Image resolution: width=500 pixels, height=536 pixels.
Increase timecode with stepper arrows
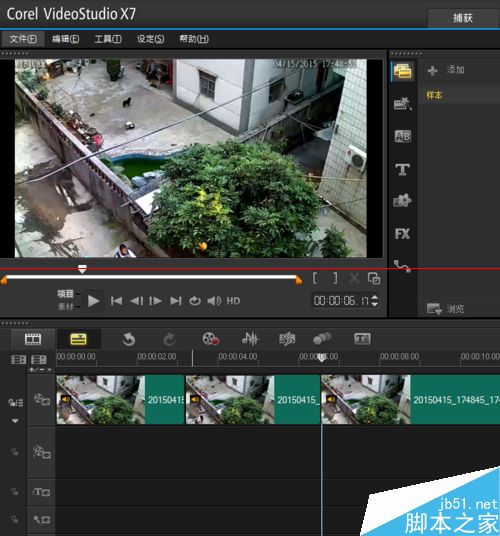click(x=375, y=297)
